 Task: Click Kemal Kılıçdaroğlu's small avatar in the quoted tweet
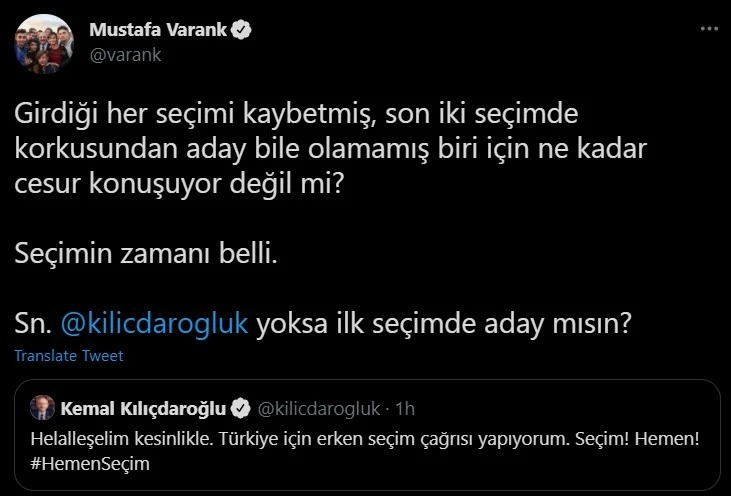pyautogui.click(x=43, y=408)
